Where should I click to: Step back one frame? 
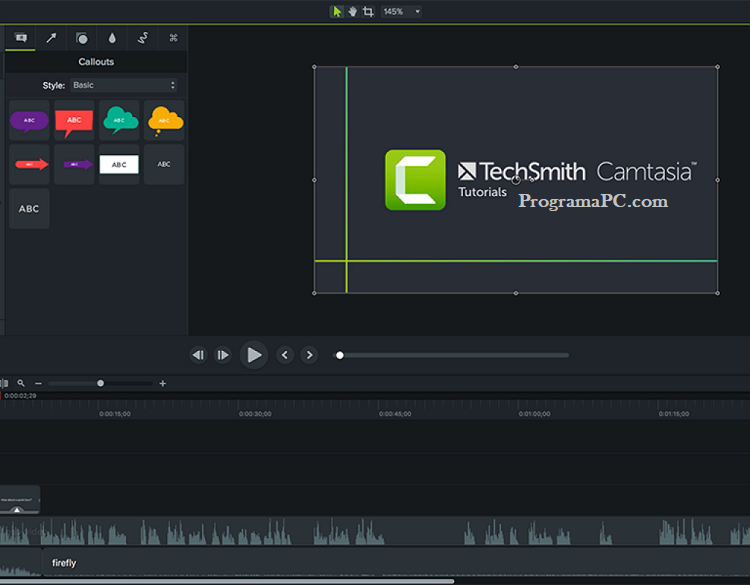(x=198, y=355)
